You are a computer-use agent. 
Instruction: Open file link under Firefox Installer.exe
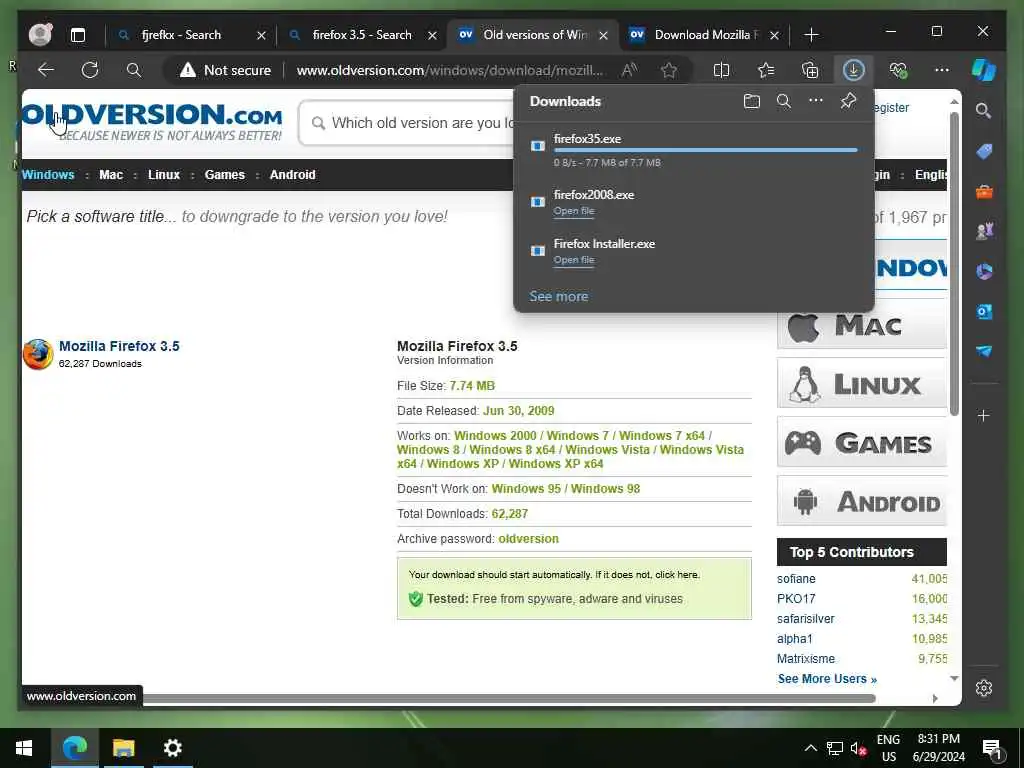574,260
